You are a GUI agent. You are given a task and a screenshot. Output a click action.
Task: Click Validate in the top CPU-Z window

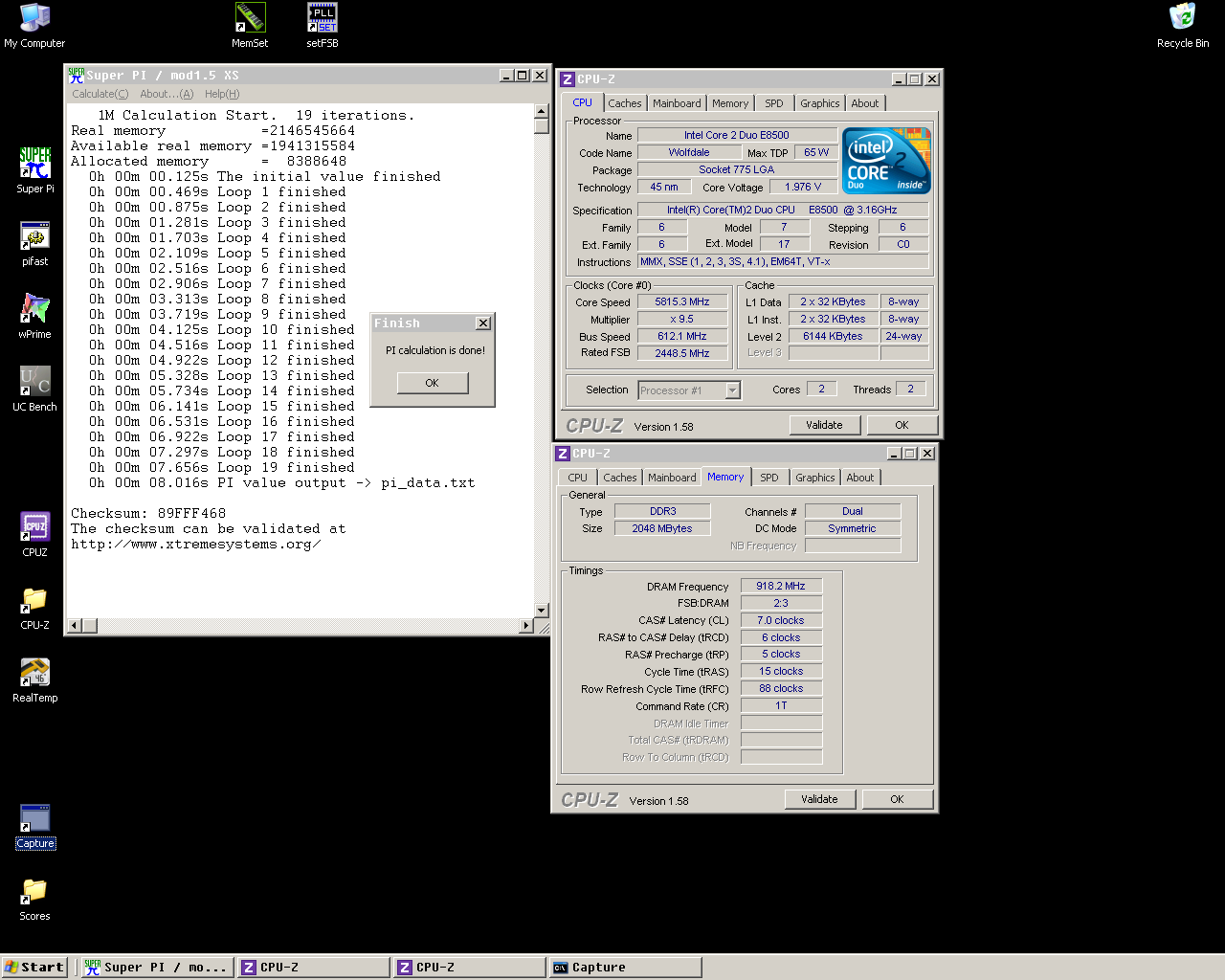[x=824, y=425]
